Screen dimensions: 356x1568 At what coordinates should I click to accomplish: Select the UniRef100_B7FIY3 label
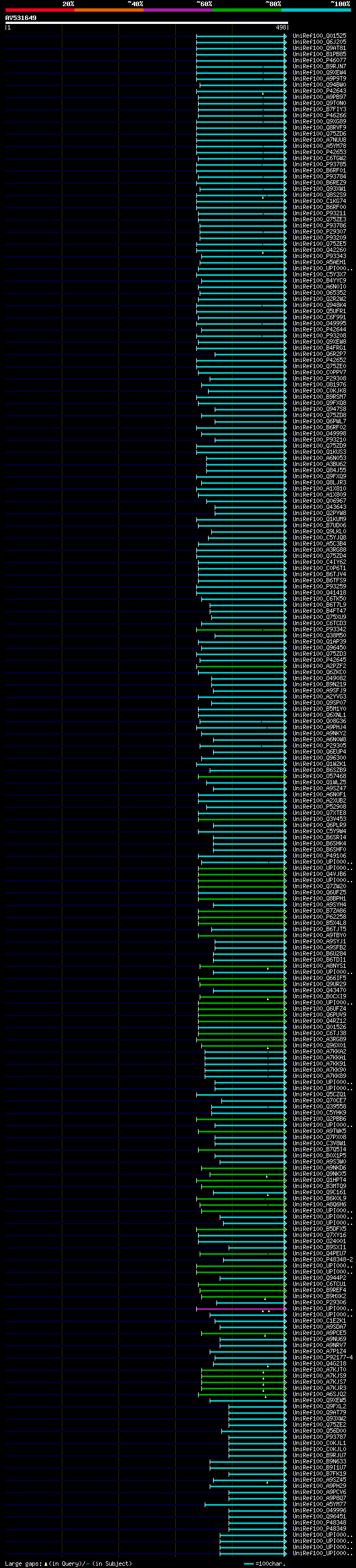point(319,109)
